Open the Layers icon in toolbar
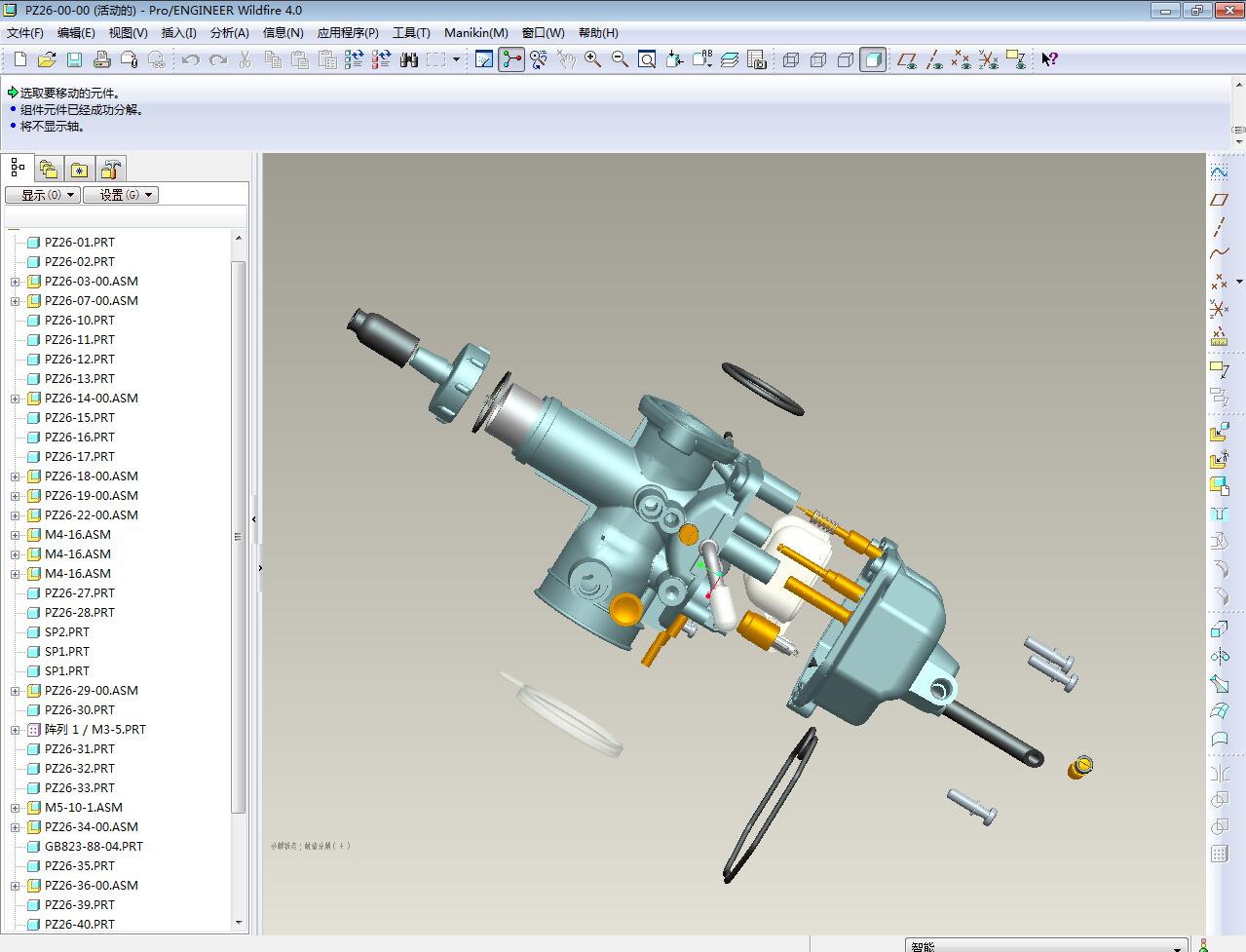The image size is (1246, 952). pos(730,59)
